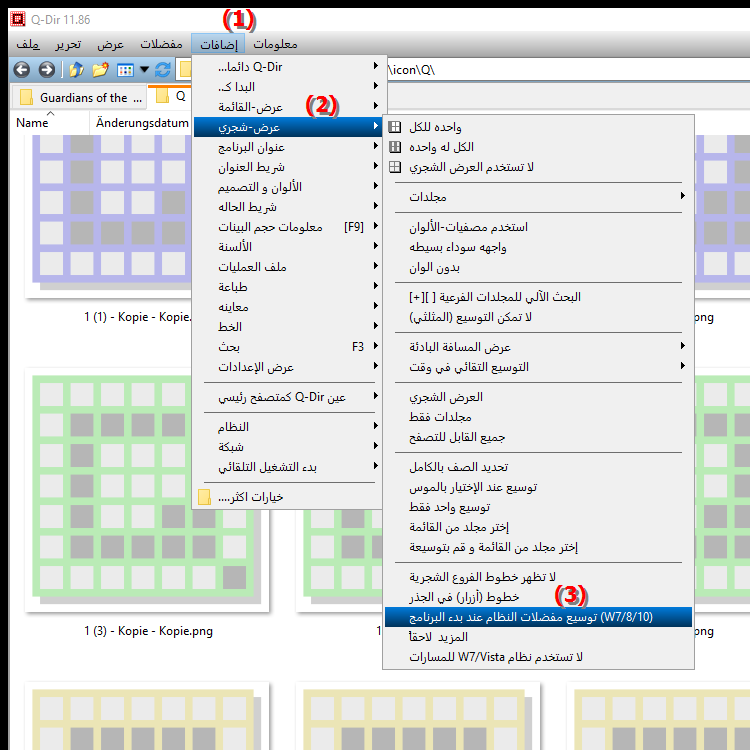Open the عرض الإعدادات menu entry
Screen dimensions: 750x750
(287, 367)
